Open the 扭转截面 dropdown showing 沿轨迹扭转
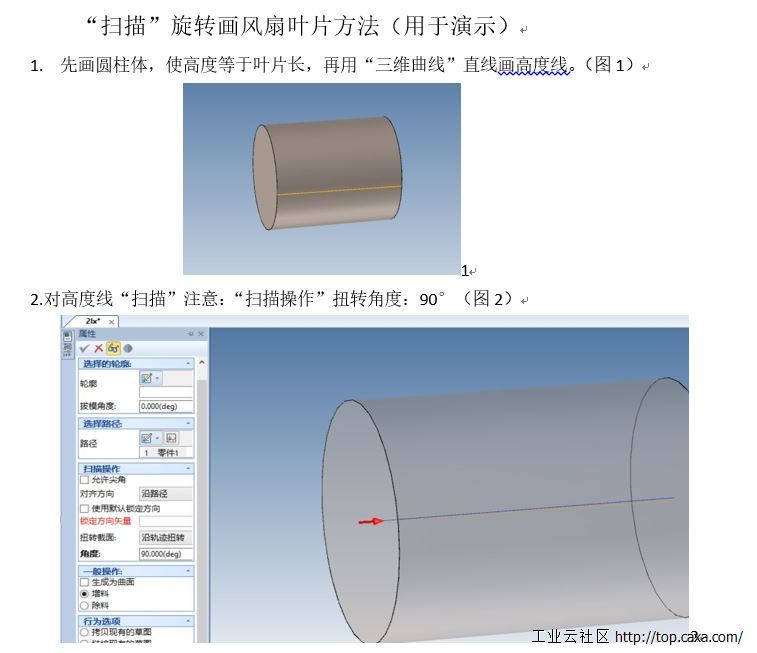The image size is (757, 653). (x=166, y=537)
